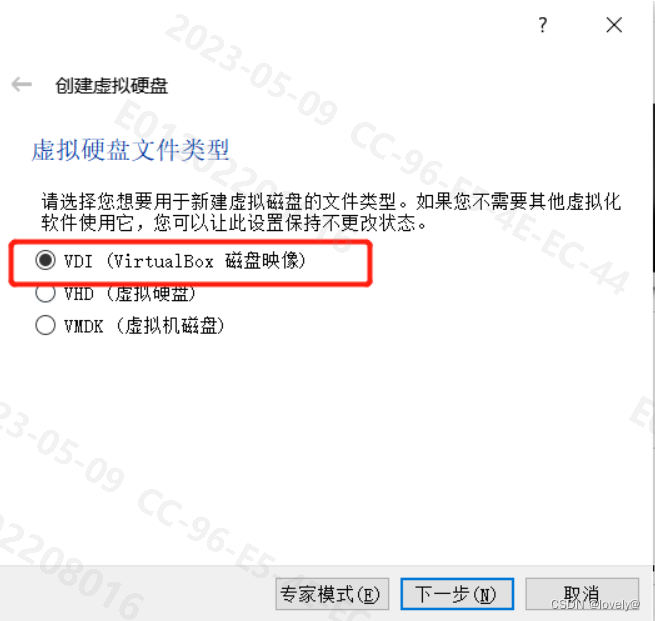Go back using the left arrow icon
The image size is (655, 621).
(x=21, y=84)
